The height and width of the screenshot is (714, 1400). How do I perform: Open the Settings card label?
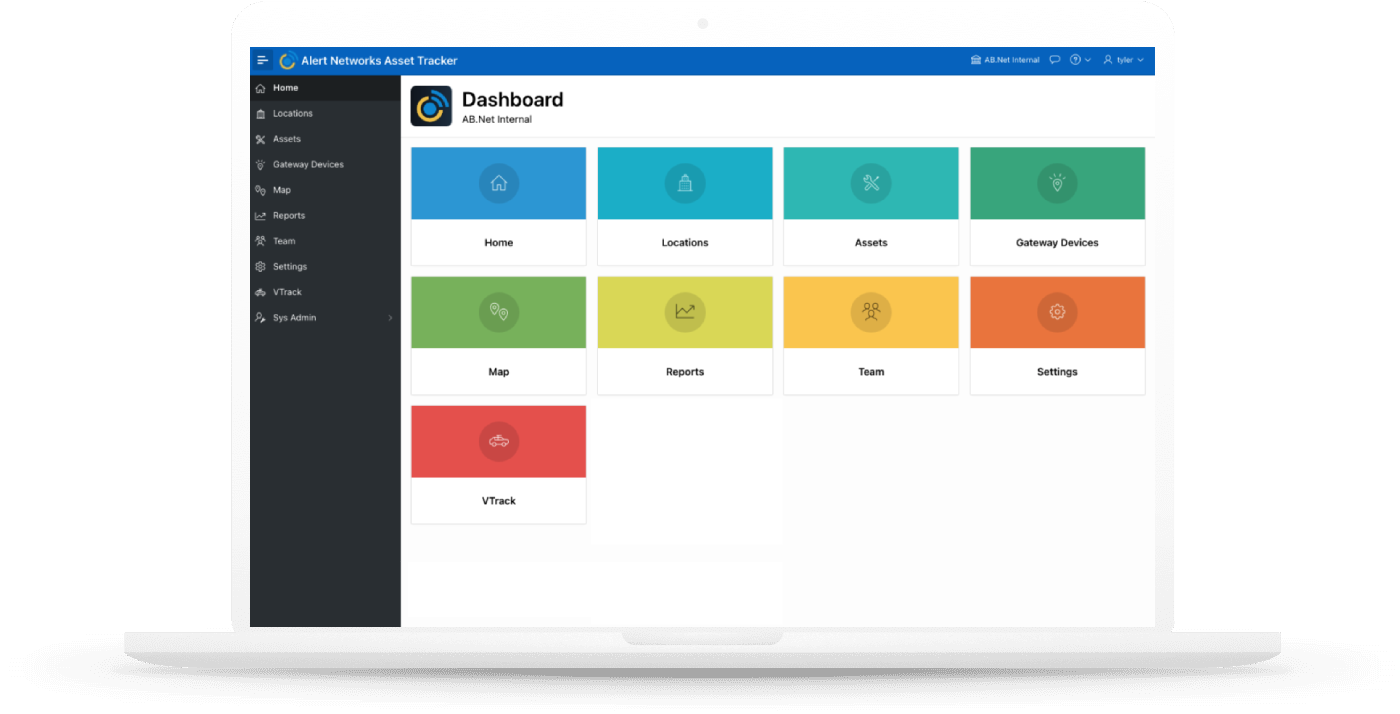pos(1057,372)
